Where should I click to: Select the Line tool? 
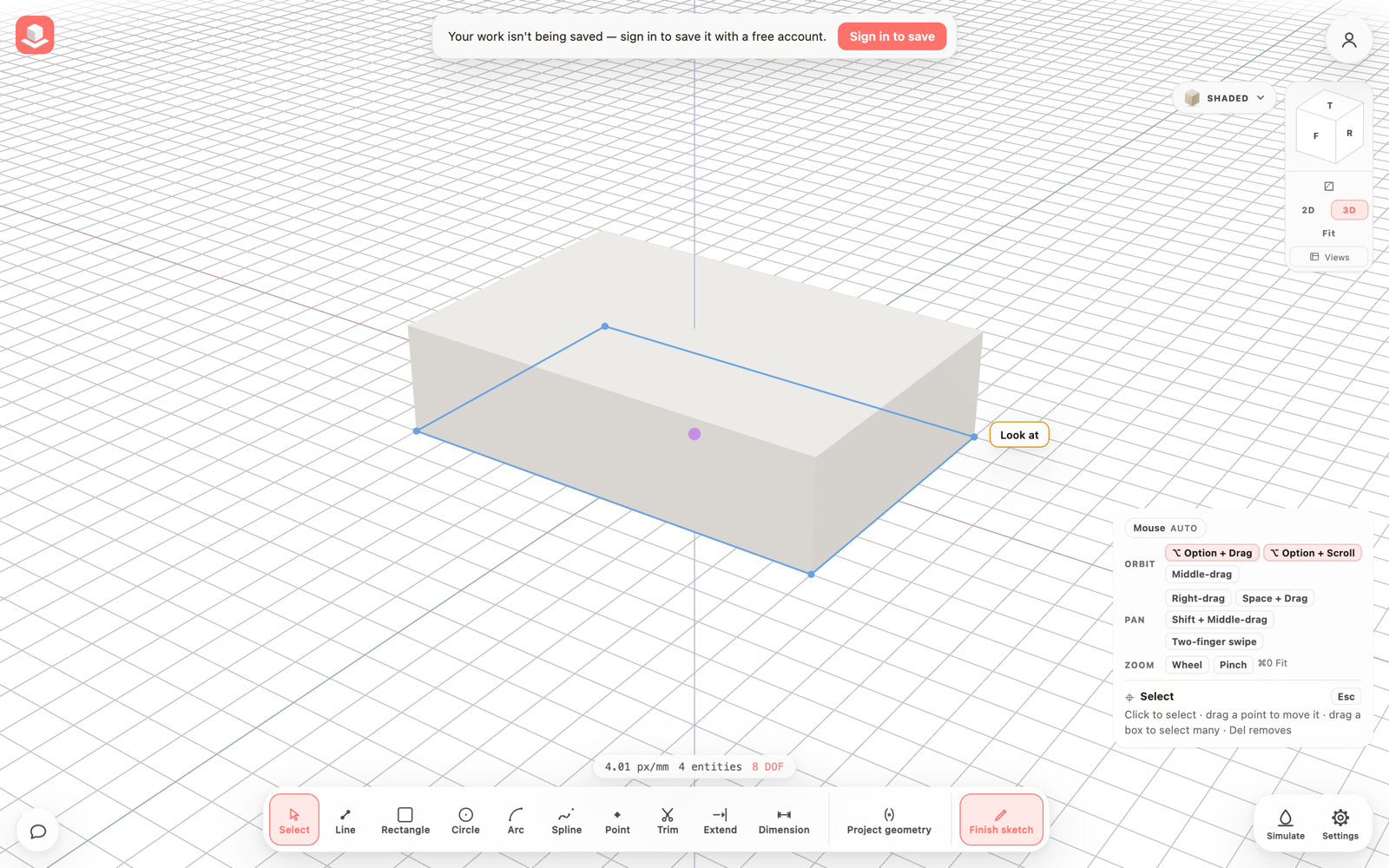coord(345,820)
